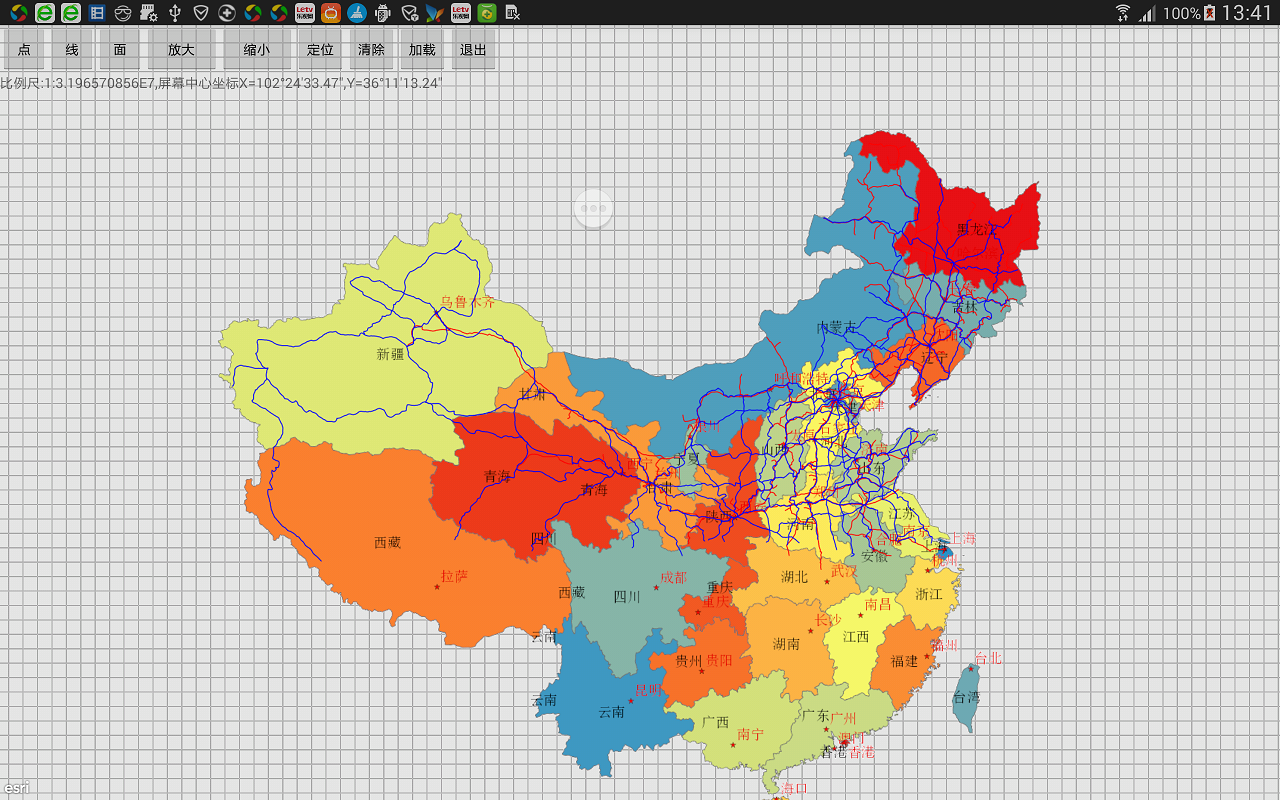1280x800 pixels.
Task: Tap the floating three-dot assistive button
Action: [593, 209]
